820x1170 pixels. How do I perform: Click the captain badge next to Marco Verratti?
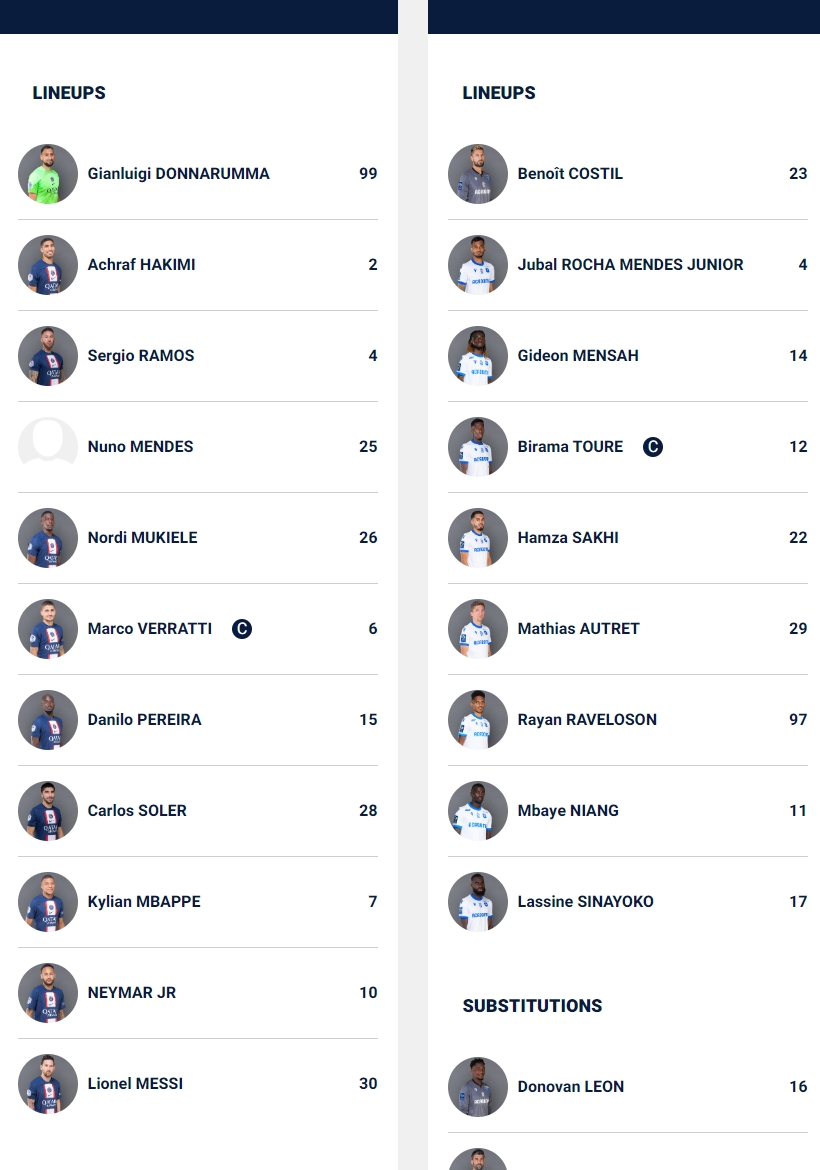pyautogui.click(x=242, y=629)
